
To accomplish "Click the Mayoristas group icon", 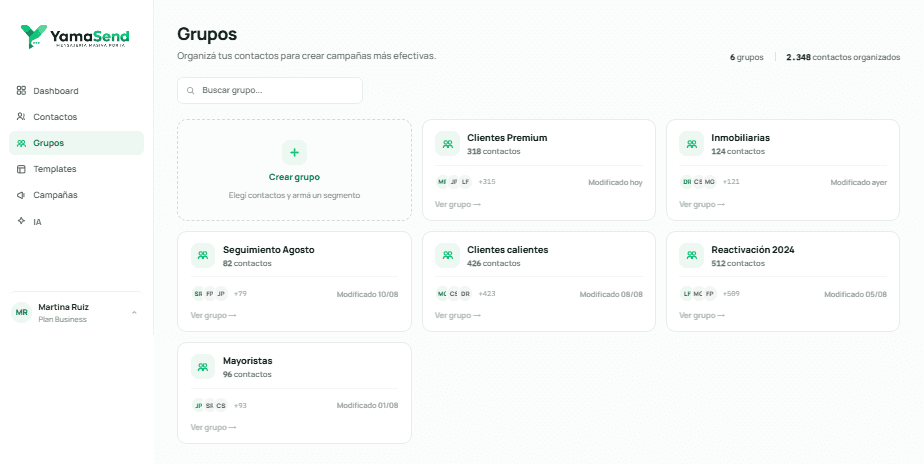I will click(x=203, y=367).
